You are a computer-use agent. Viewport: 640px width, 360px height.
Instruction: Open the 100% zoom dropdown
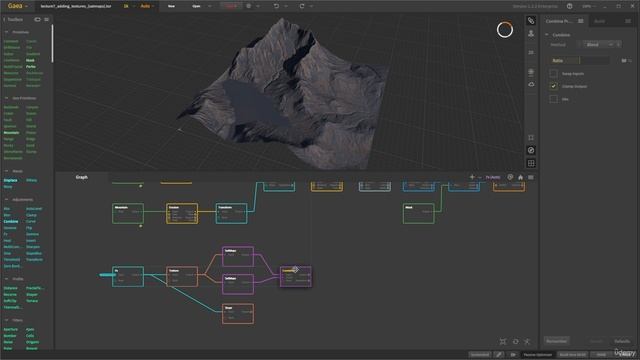589,6
